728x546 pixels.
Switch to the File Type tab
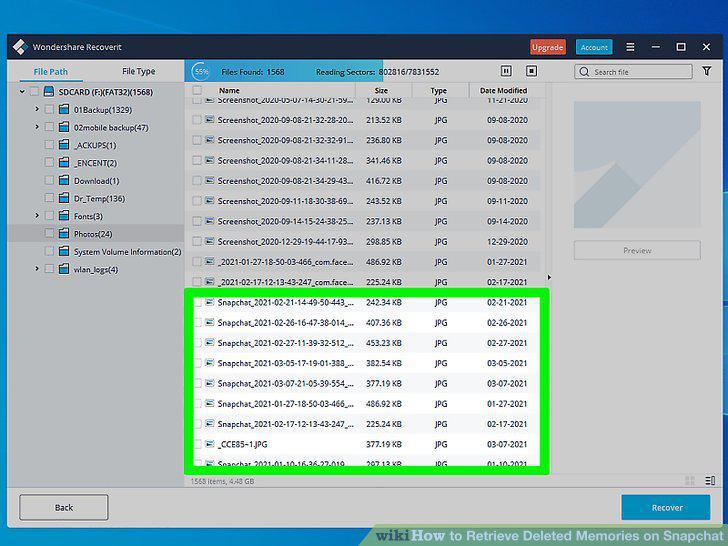pyautogui.click(x=138, y=71)
